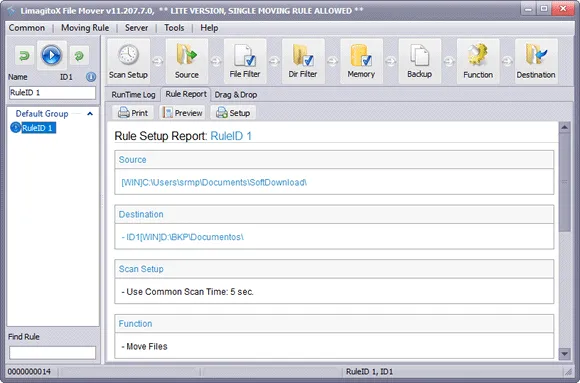Click the RuleID 1 clock icon in the tree

(x=15, y=128)
